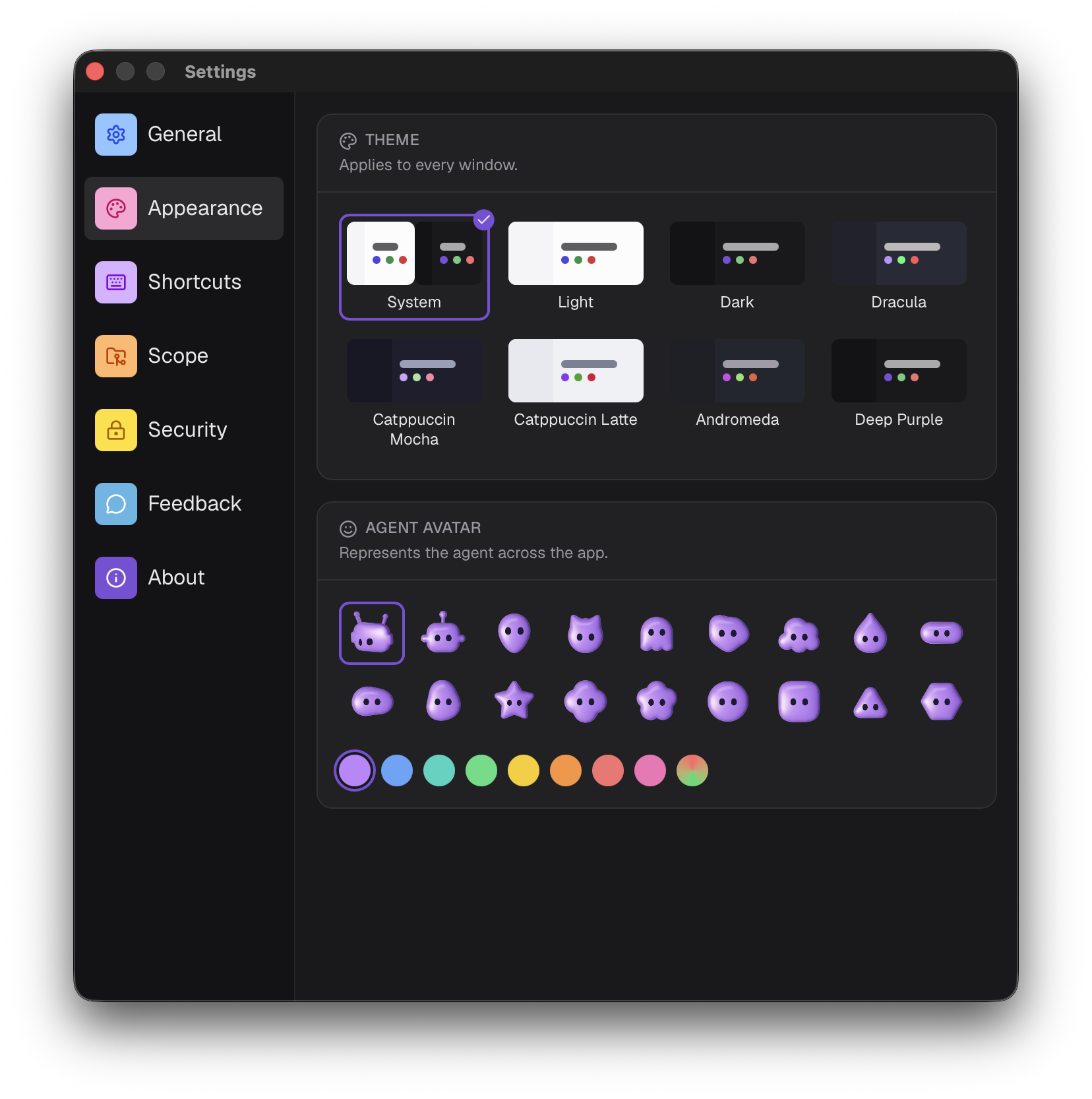
Task: Click "Represents the agent across the app."
Action: coord(473,553)
